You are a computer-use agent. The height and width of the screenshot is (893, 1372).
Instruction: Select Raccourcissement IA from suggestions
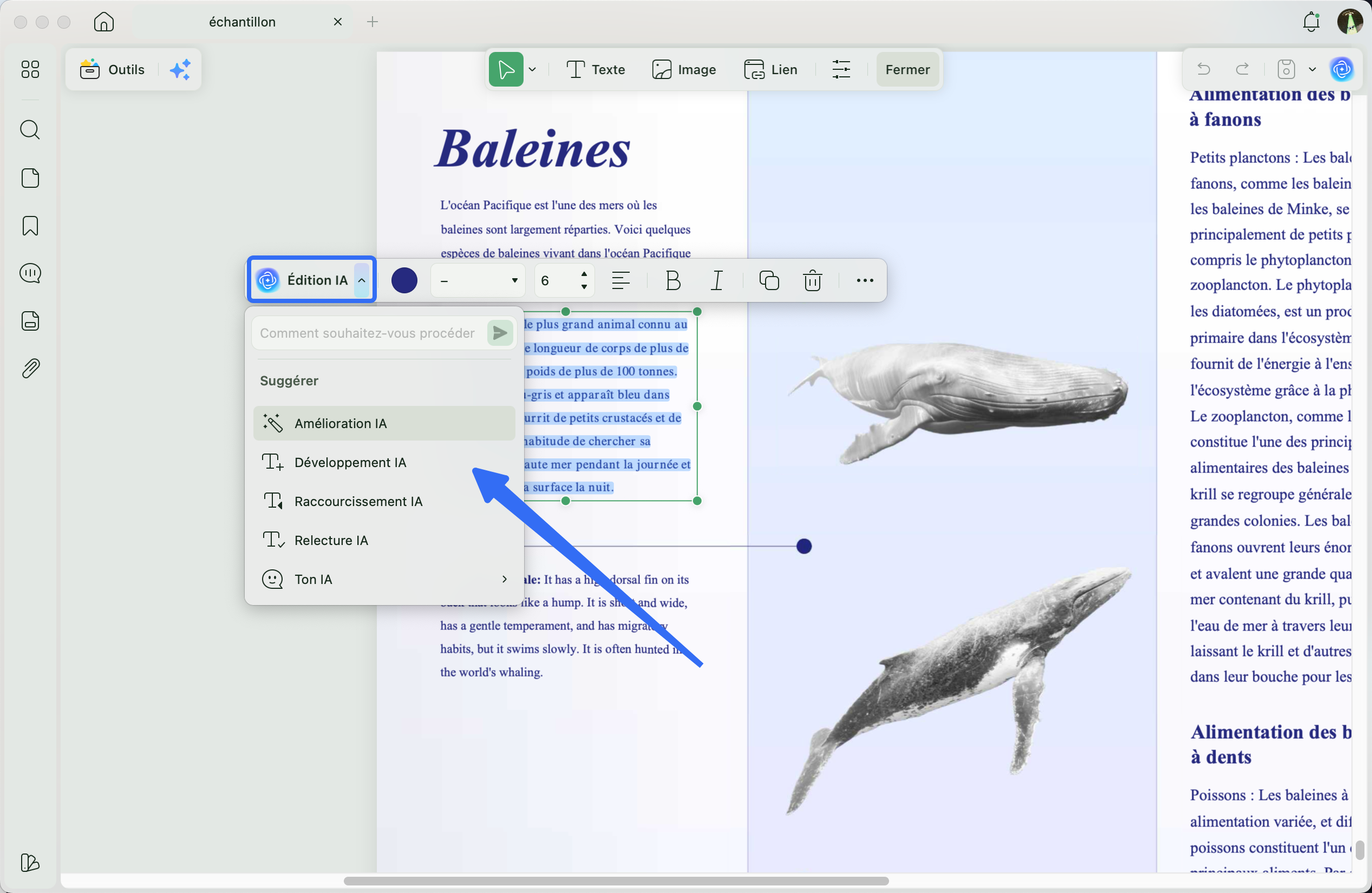tap(358, 501)
